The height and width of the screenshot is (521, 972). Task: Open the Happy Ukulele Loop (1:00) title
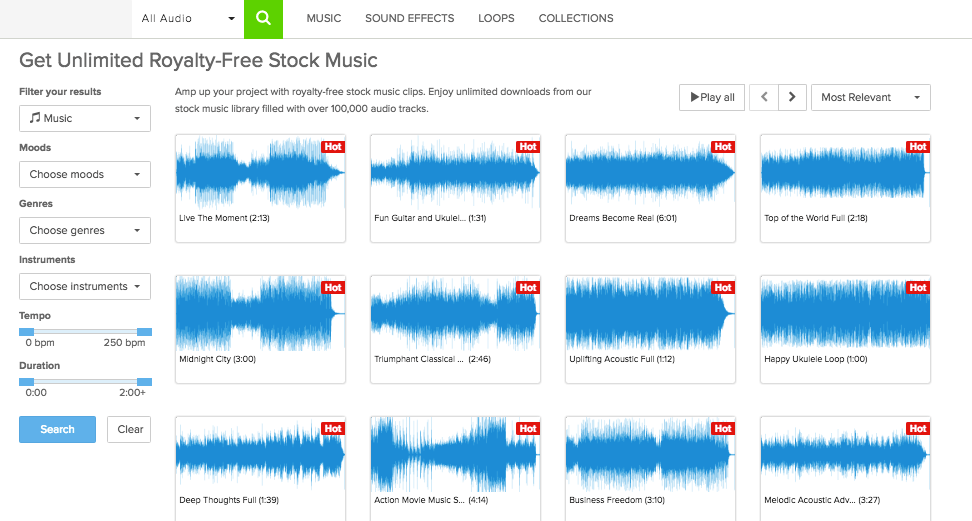(816, 359)
